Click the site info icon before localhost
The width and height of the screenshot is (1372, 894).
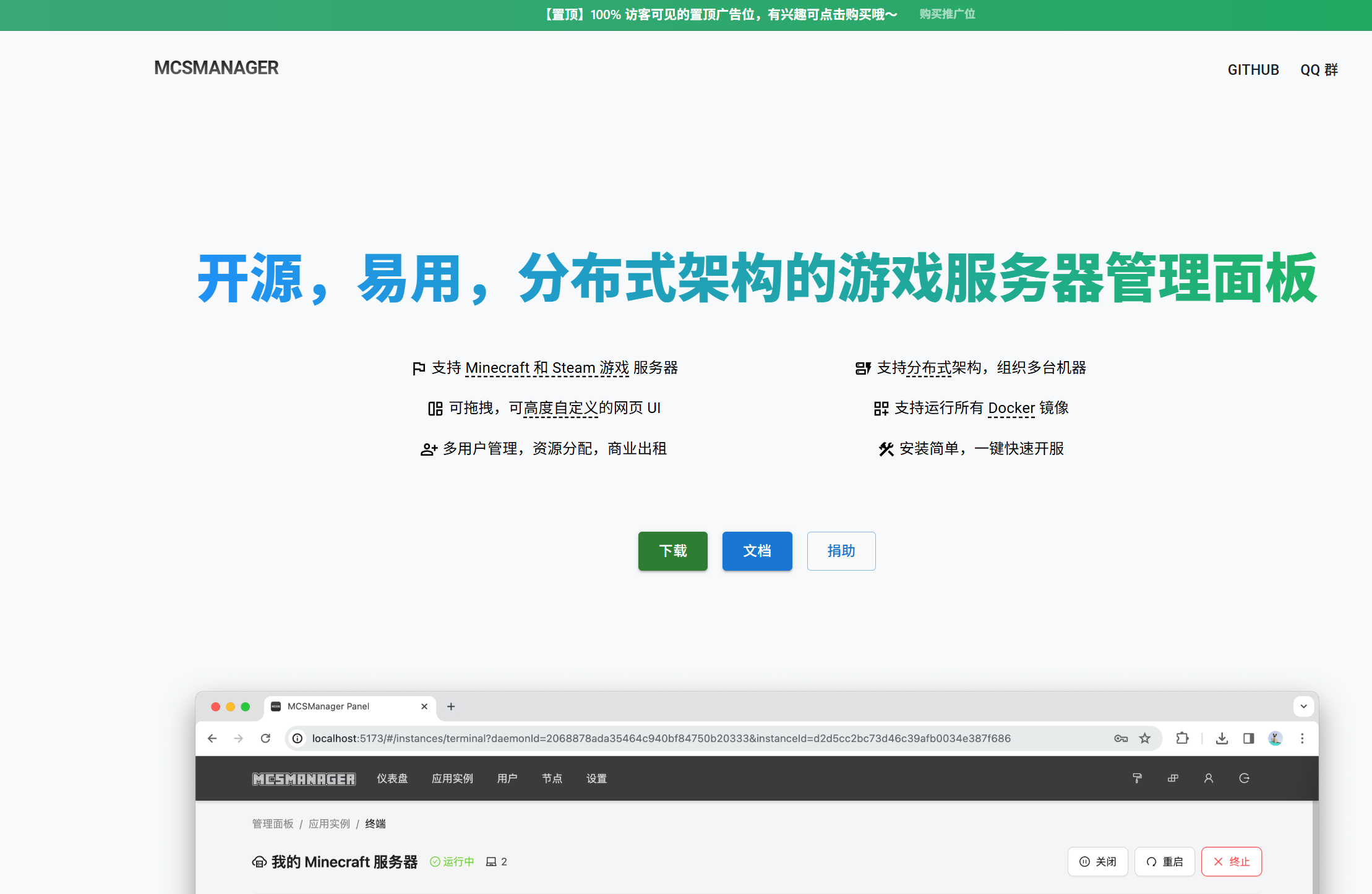[x=298, y=738]
